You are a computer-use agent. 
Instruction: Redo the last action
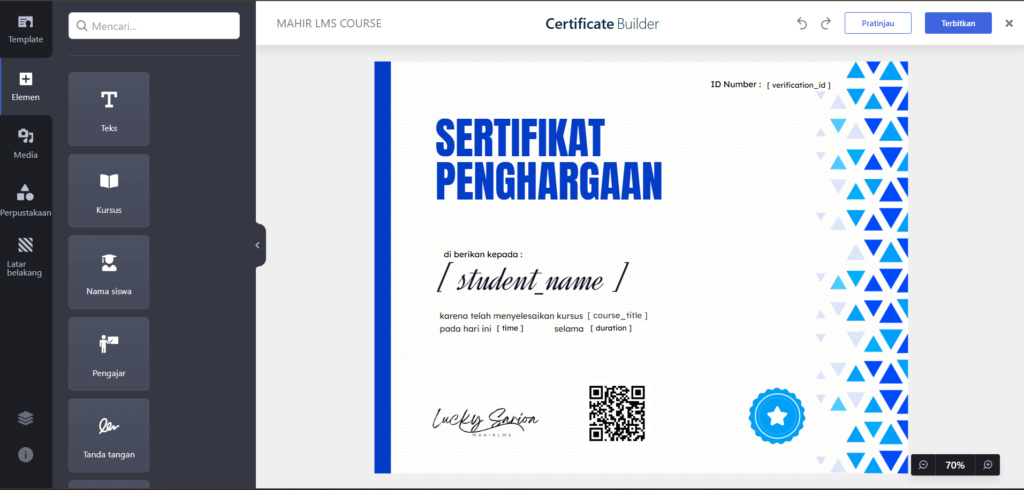[x=826, y=23]
